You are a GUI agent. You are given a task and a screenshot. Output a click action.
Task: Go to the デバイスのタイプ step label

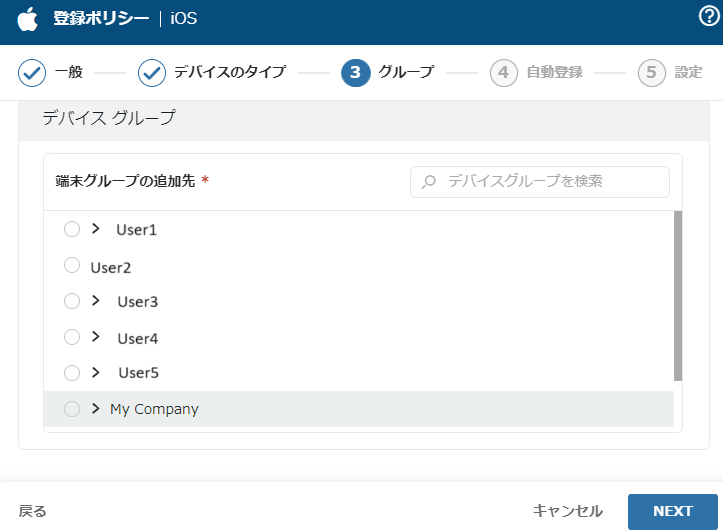point(230,72)
